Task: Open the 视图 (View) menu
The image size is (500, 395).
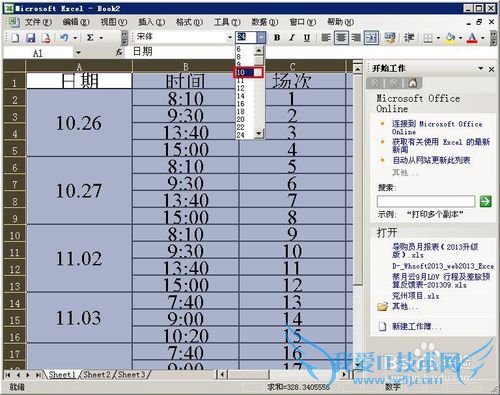Action: click(114, 22)
